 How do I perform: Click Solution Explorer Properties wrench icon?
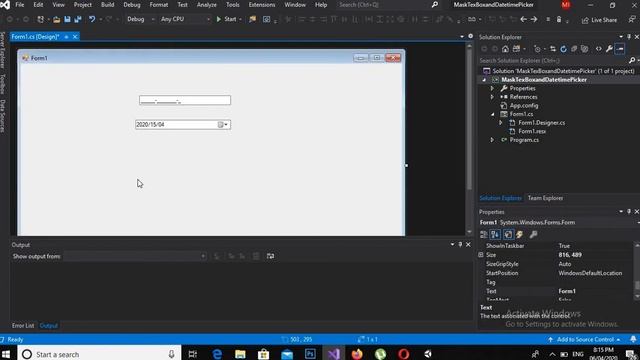tap(609, 49)
